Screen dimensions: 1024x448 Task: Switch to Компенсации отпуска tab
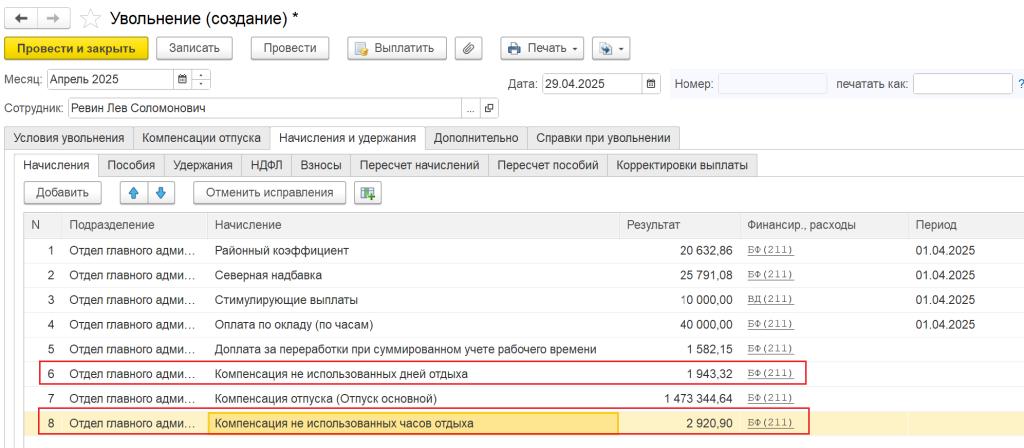pyautogui.click(x=202, y=138)
